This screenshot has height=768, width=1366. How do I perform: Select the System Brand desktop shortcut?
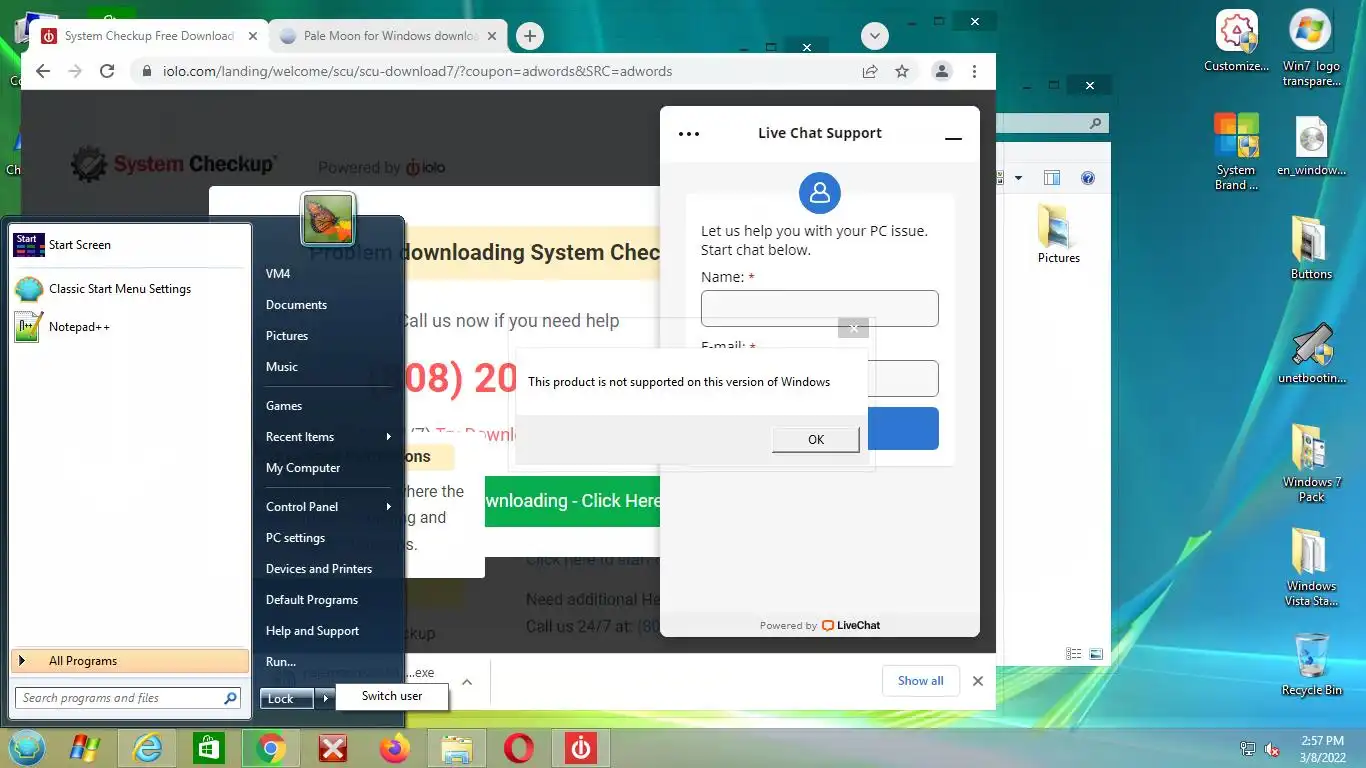coord(1236,152)
